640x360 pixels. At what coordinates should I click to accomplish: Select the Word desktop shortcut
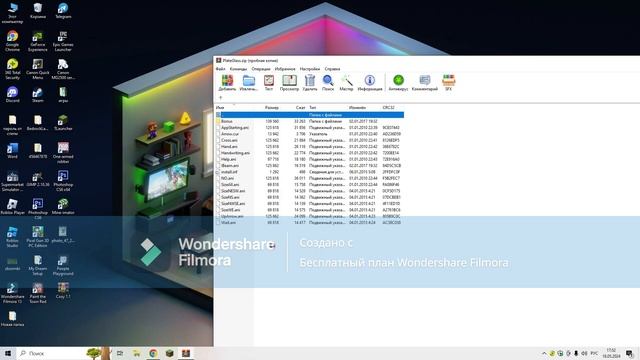tap(13, 150)
